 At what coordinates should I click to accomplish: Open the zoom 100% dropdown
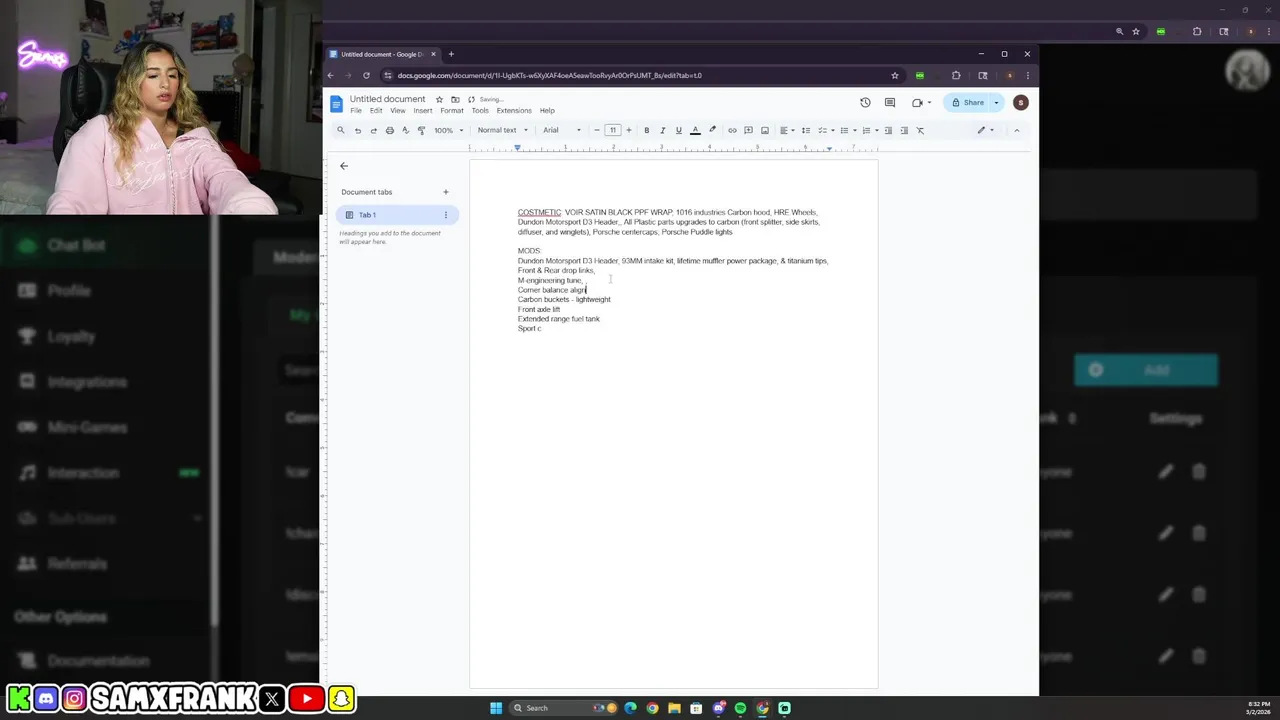point(449,130)
